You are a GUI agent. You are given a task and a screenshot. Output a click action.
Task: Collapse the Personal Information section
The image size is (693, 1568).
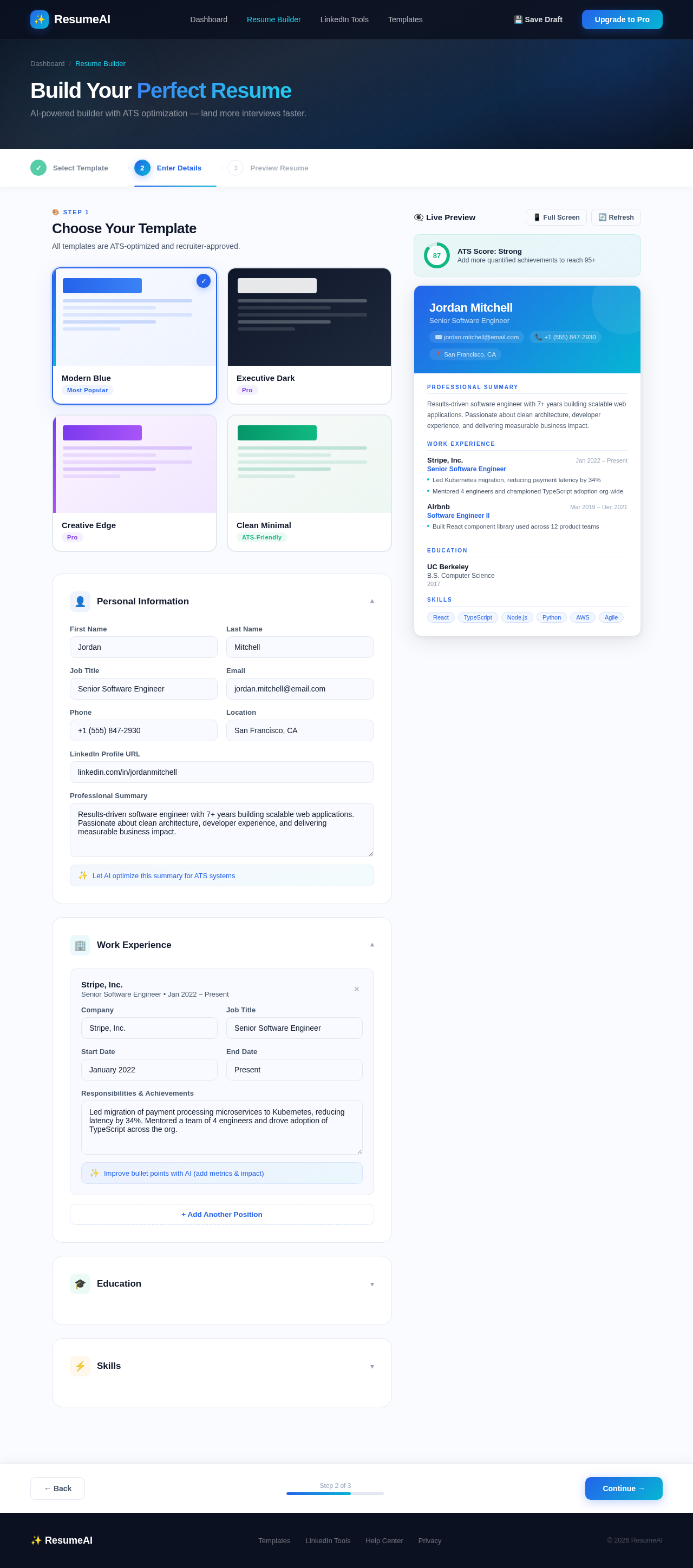pos(372,602)
